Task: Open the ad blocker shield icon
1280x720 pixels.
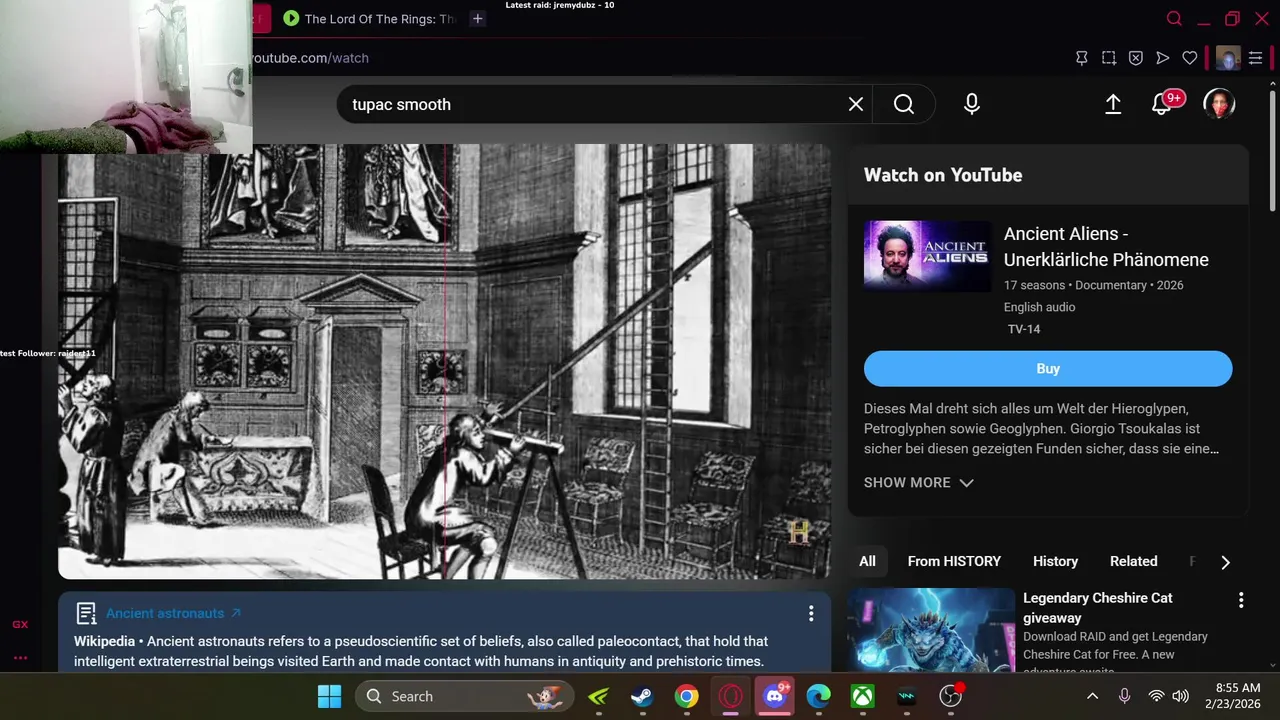Action: pyautogui.click(x=1136, y=58)
